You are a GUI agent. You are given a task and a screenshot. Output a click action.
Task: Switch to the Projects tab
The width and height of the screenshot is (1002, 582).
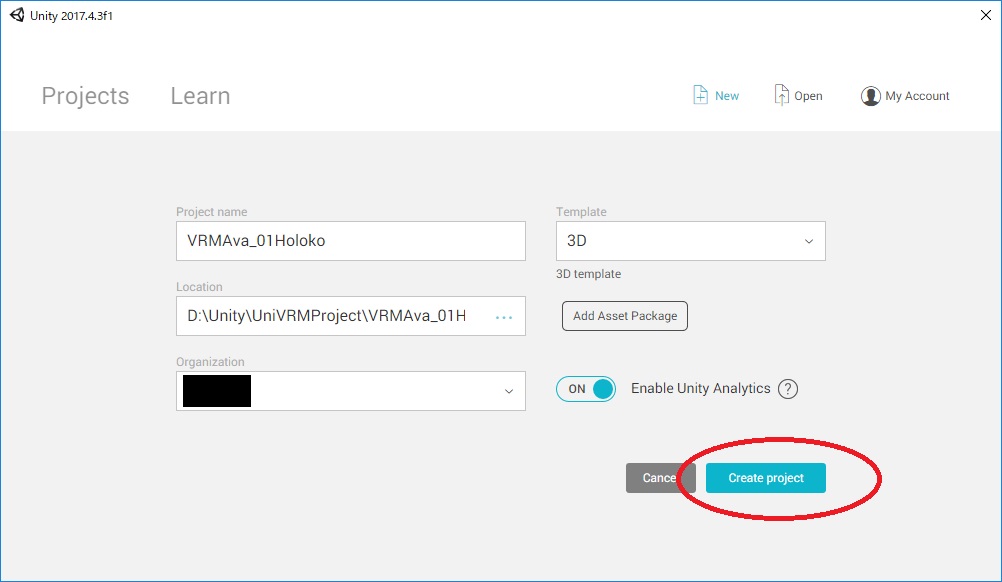coord(86,96)
